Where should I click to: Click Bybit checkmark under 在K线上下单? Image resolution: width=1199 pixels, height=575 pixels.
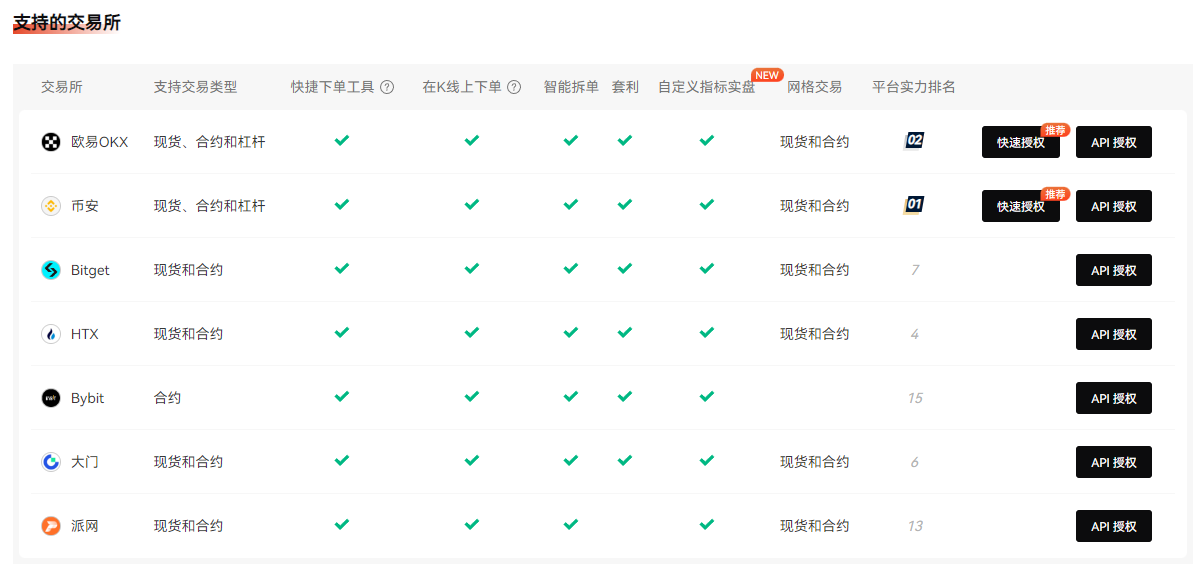(472, 397)
